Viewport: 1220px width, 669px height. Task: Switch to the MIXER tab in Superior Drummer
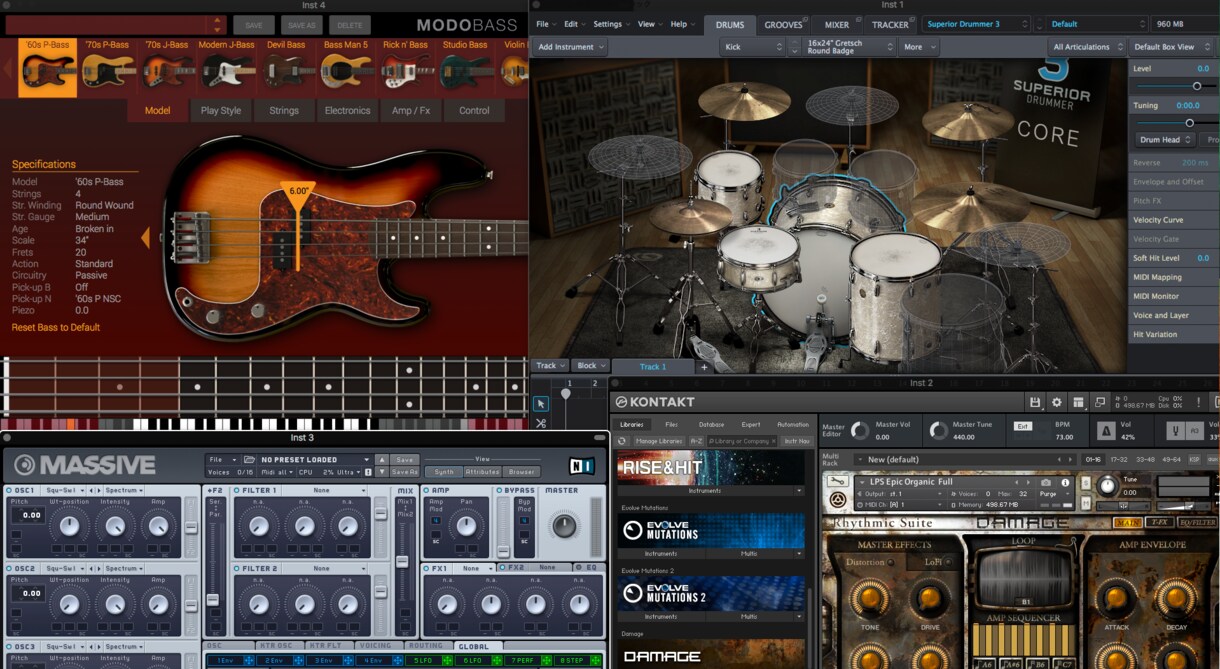point(837,24)
